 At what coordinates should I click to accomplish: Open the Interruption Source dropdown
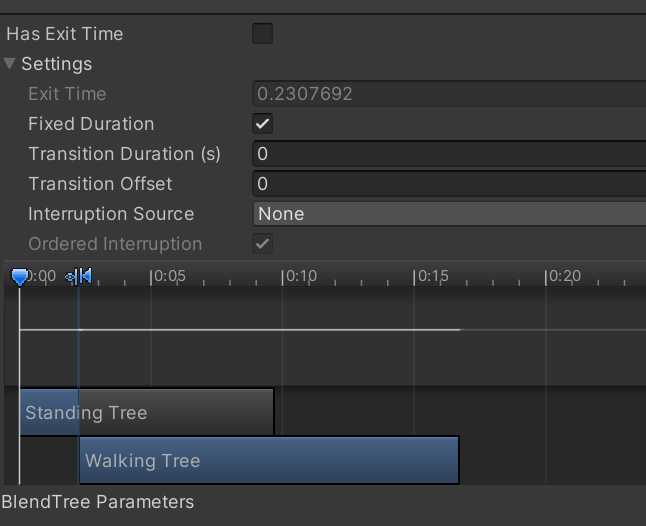click(x=449, y=214)
